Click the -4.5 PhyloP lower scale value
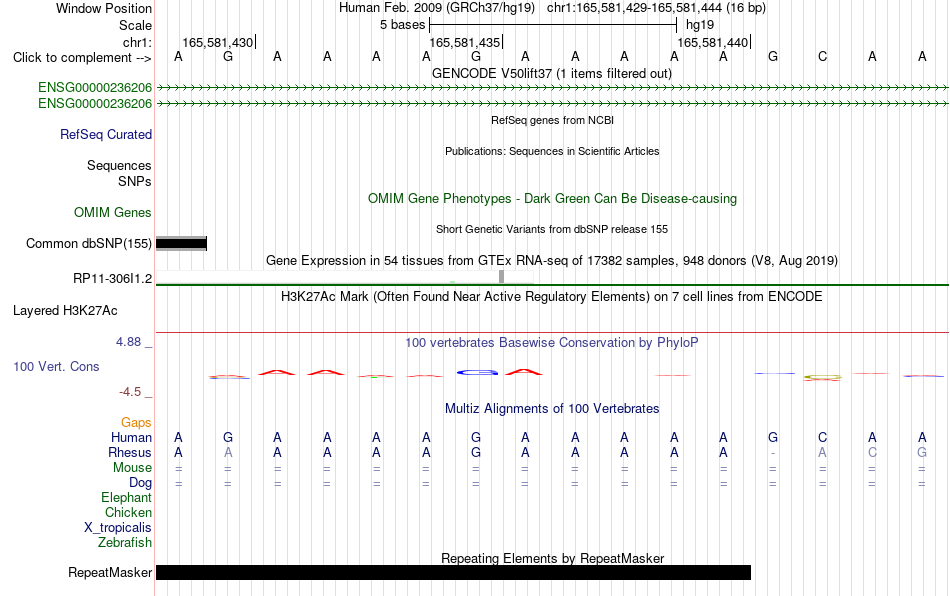Image resolution: width=950 pixels, height=596 pixels. coord(130,392)
